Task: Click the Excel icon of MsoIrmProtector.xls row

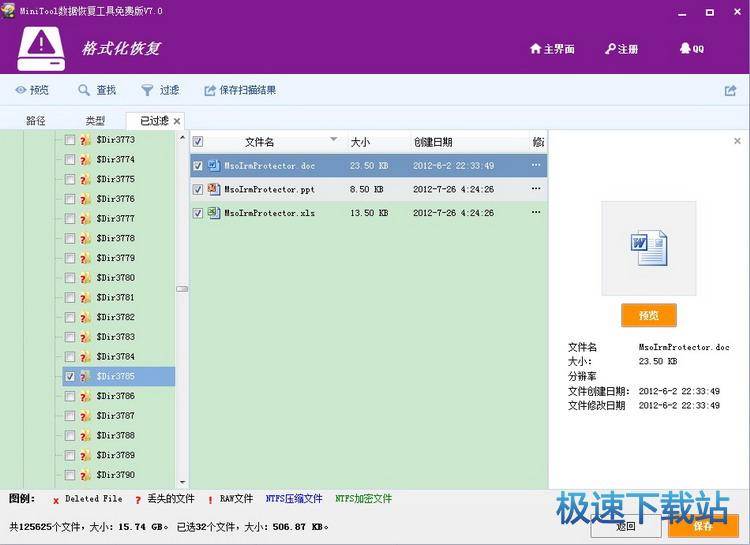Action: point(213,212)
